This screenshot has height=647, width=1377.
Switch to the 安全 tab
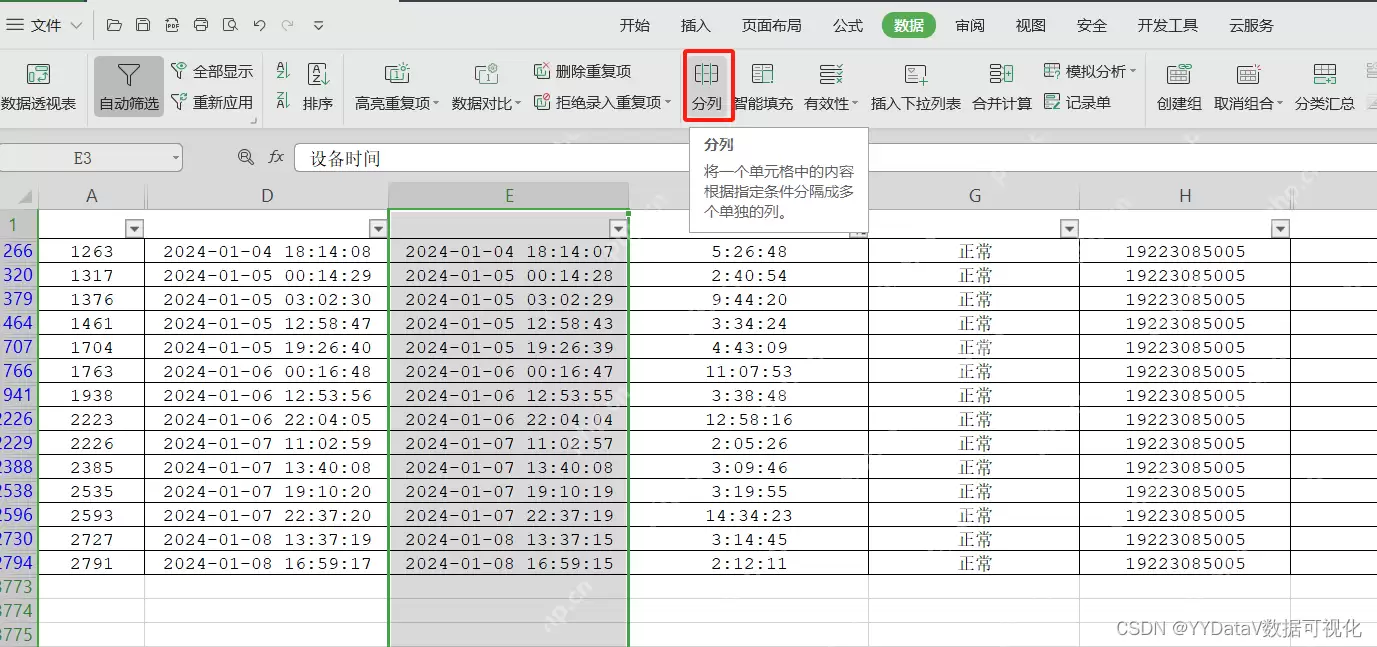coord(1092,26)
